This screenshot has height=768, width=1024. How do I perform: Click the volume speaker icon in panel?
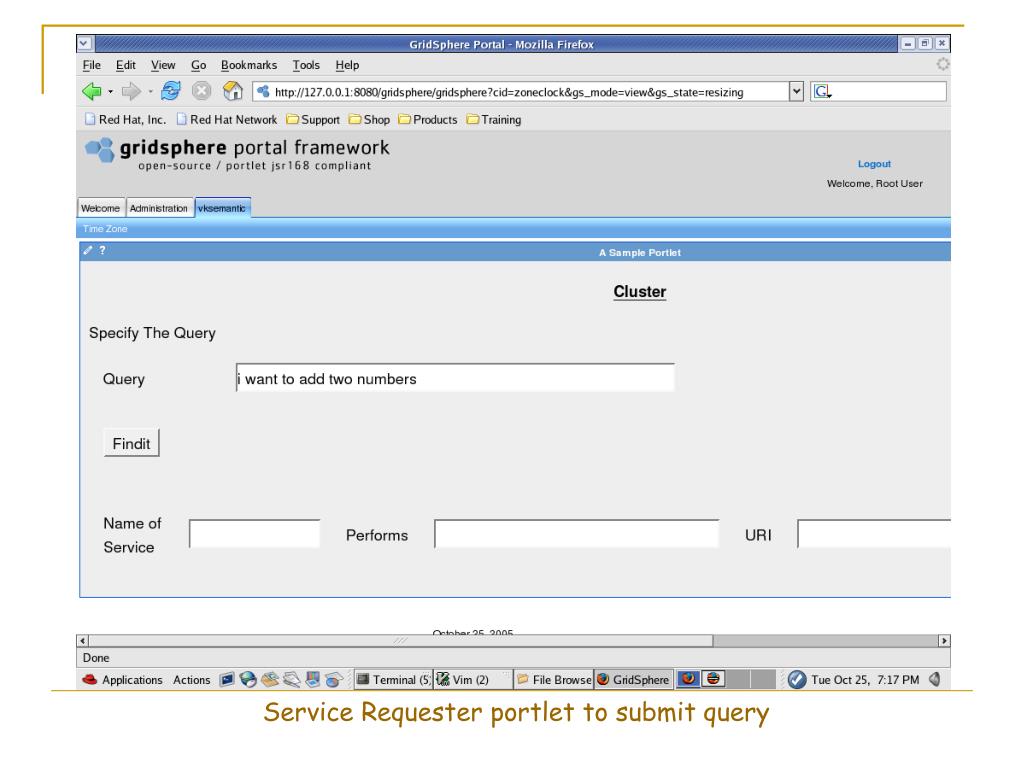935,680
